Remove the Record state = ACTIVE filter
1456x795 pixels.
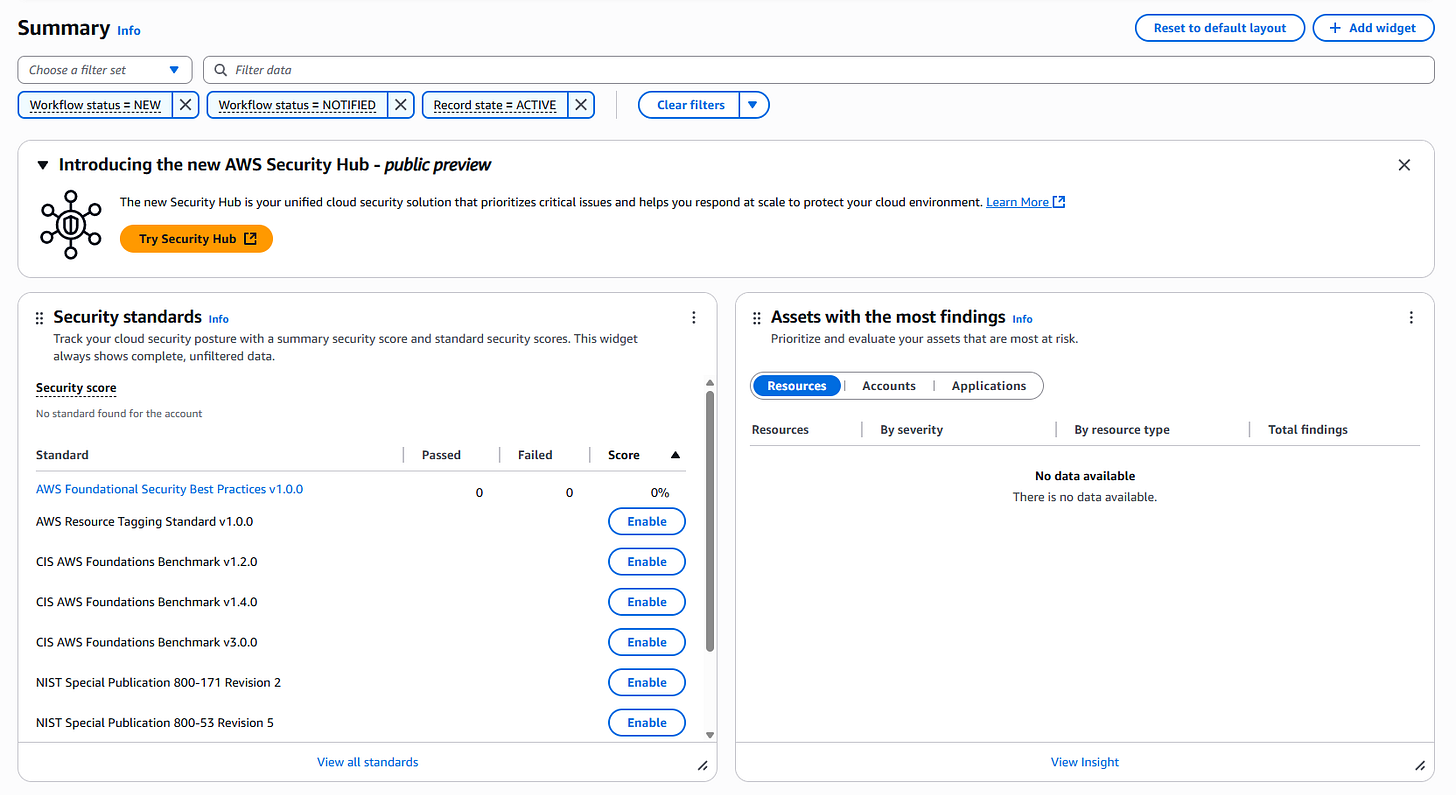point(581,105)
